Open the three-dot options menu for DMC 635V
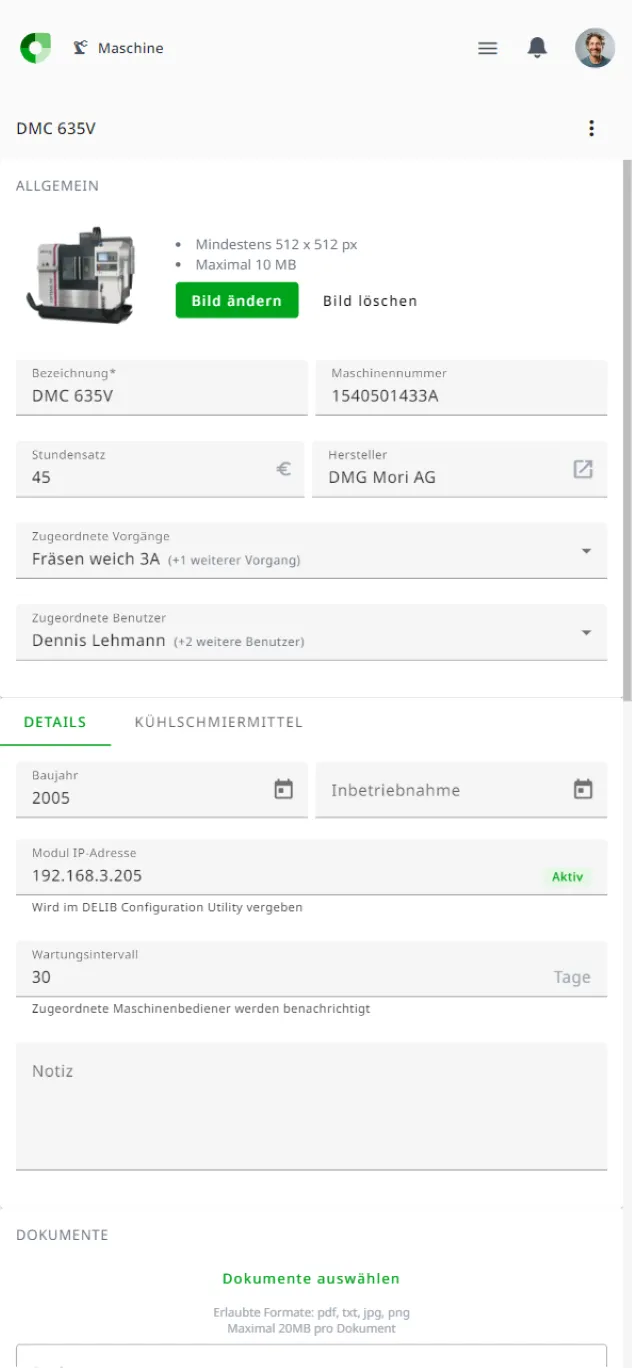This screenshot has height=1368, width=632. pyautogui.click(x=592, y=128)
